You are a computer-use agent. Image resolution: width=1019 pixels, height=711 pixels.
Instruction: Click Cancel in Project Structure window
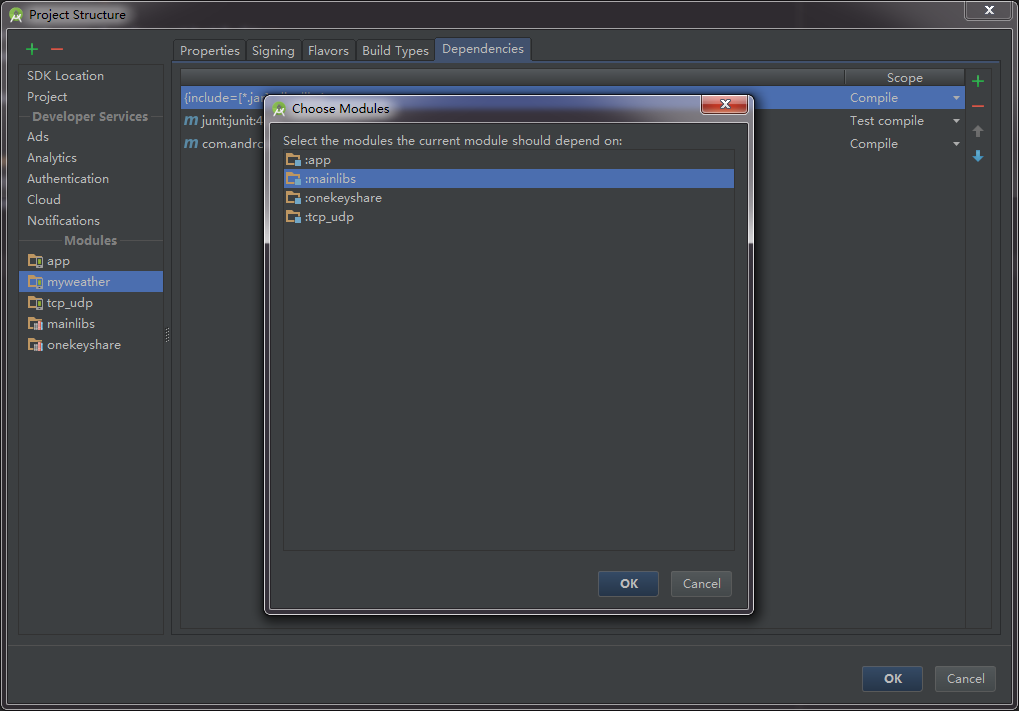[965, 679]
